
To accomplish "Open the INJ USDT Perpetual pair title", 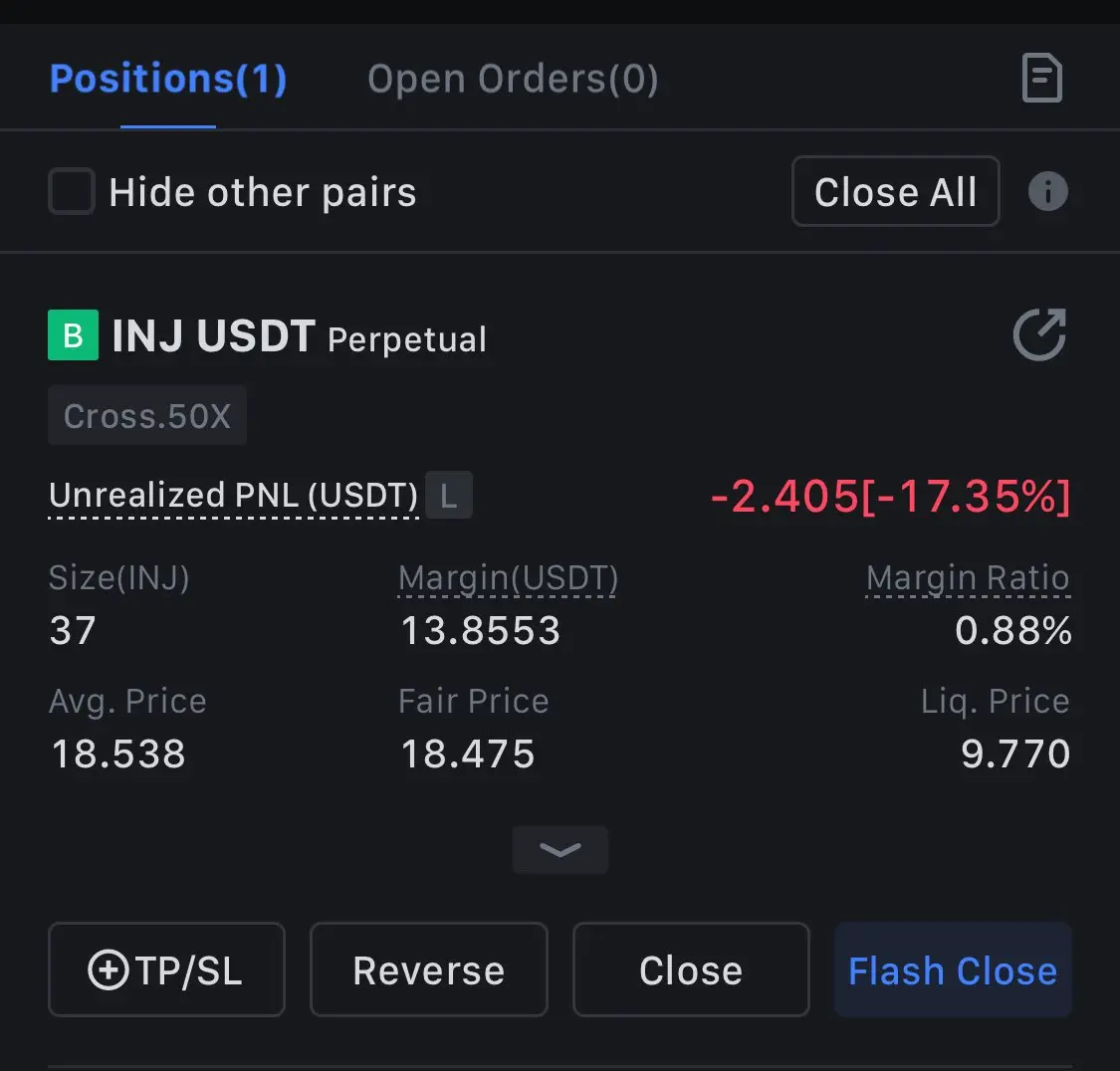I will click(x=299, y=337).
